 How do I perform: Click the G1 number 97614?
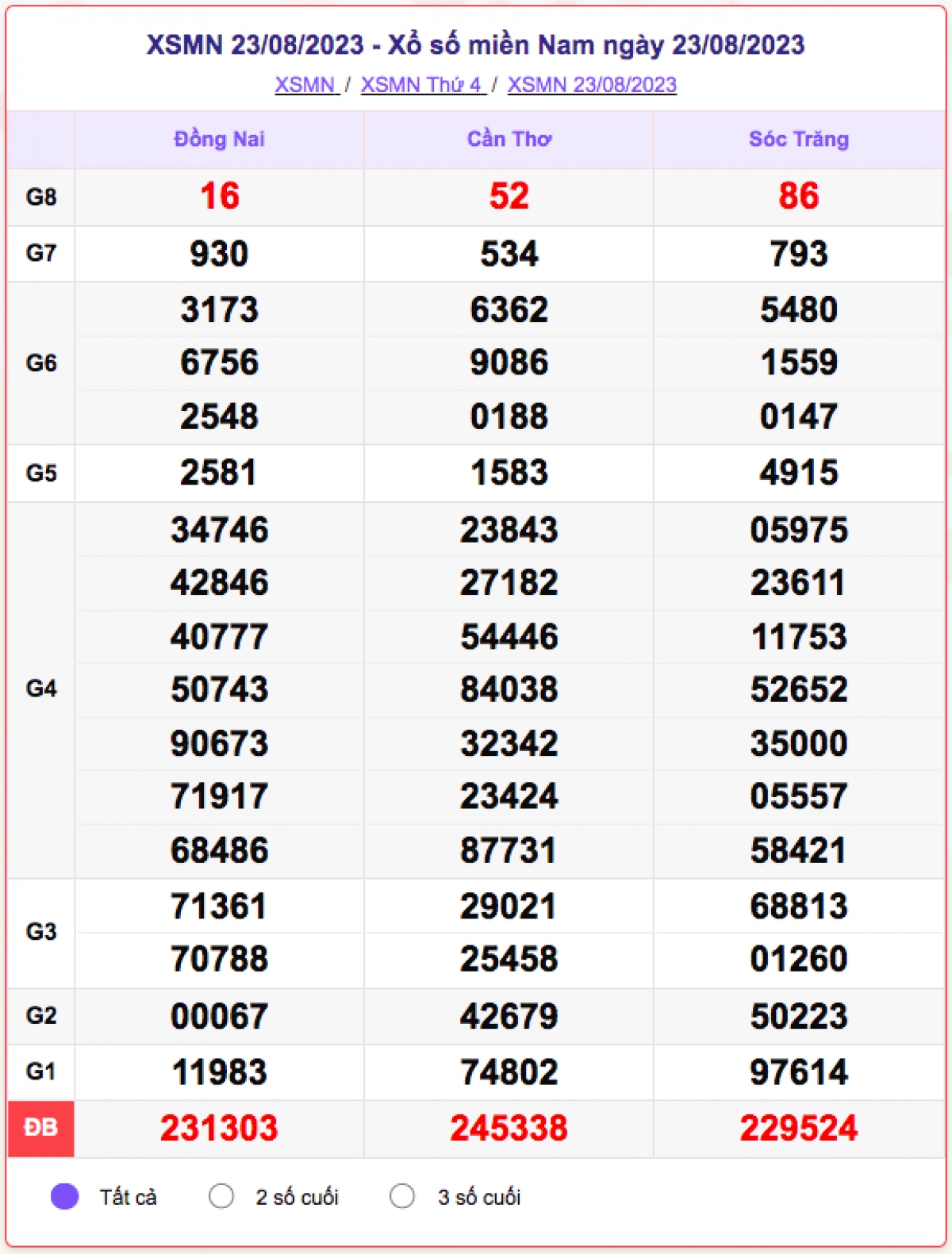pos(799,1073)
